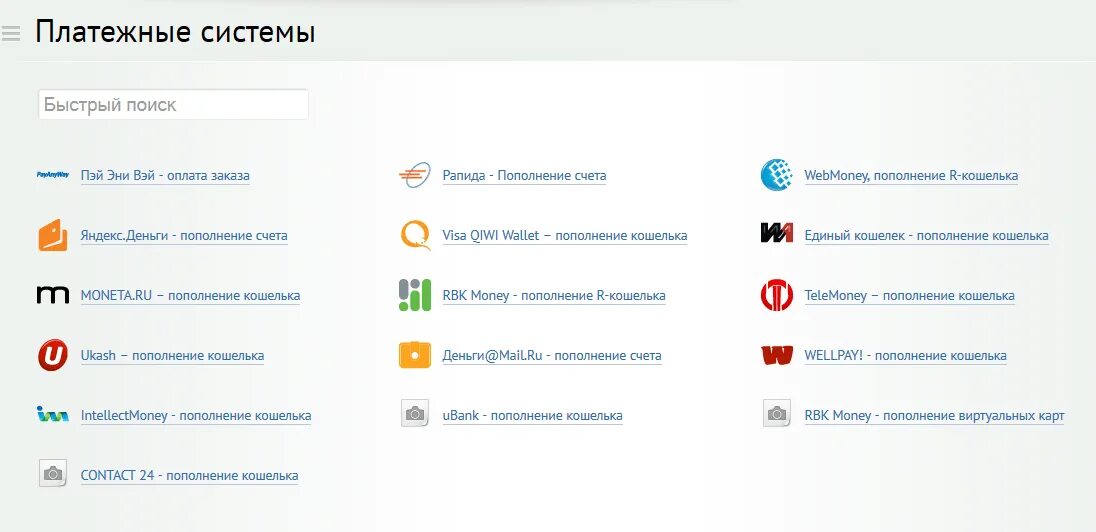Click the Рапида logo icon
The image size is (1096, 532).
[414, 175]
